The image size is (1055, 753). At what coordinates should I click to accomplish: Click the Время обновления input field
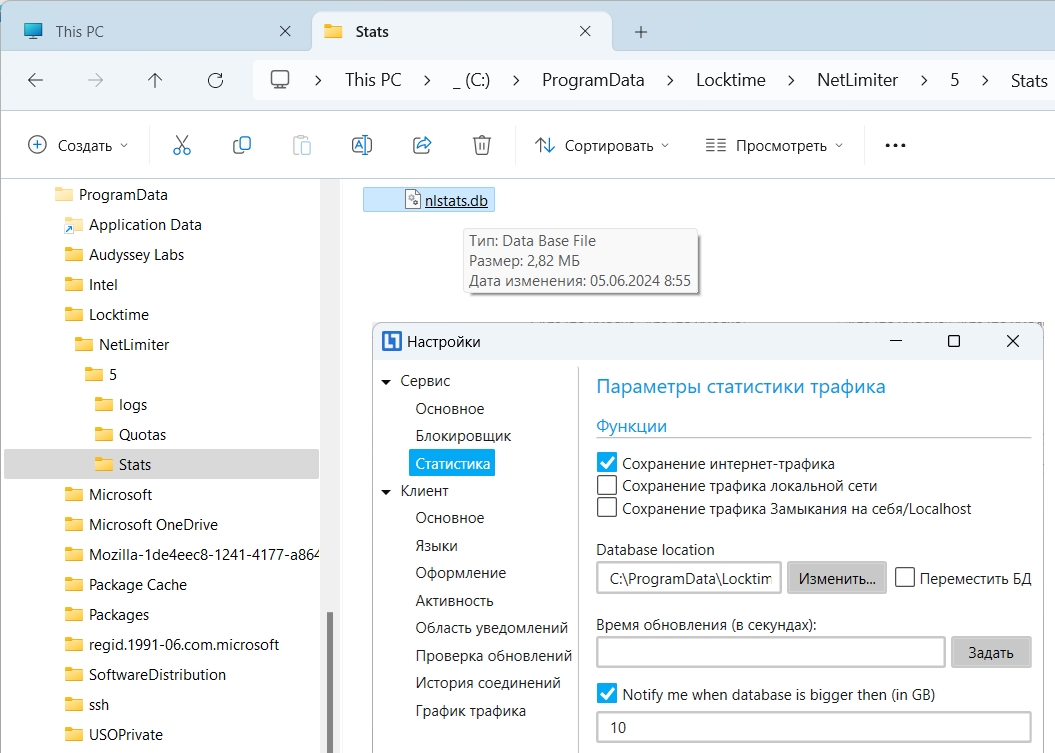pos(771,652)
